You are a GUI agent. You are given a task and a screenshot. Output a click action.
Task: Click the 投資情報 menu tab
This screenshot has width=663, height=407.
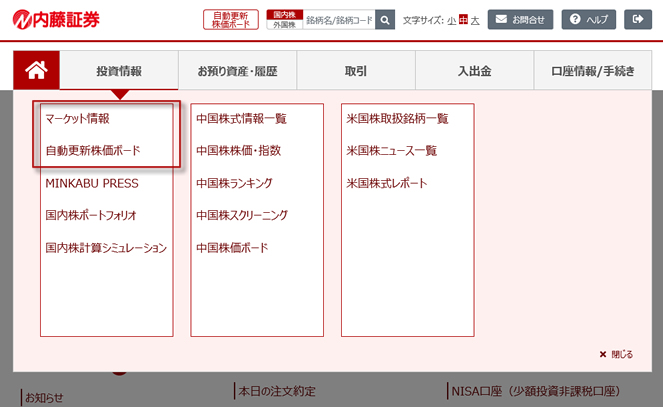[119, 71]
